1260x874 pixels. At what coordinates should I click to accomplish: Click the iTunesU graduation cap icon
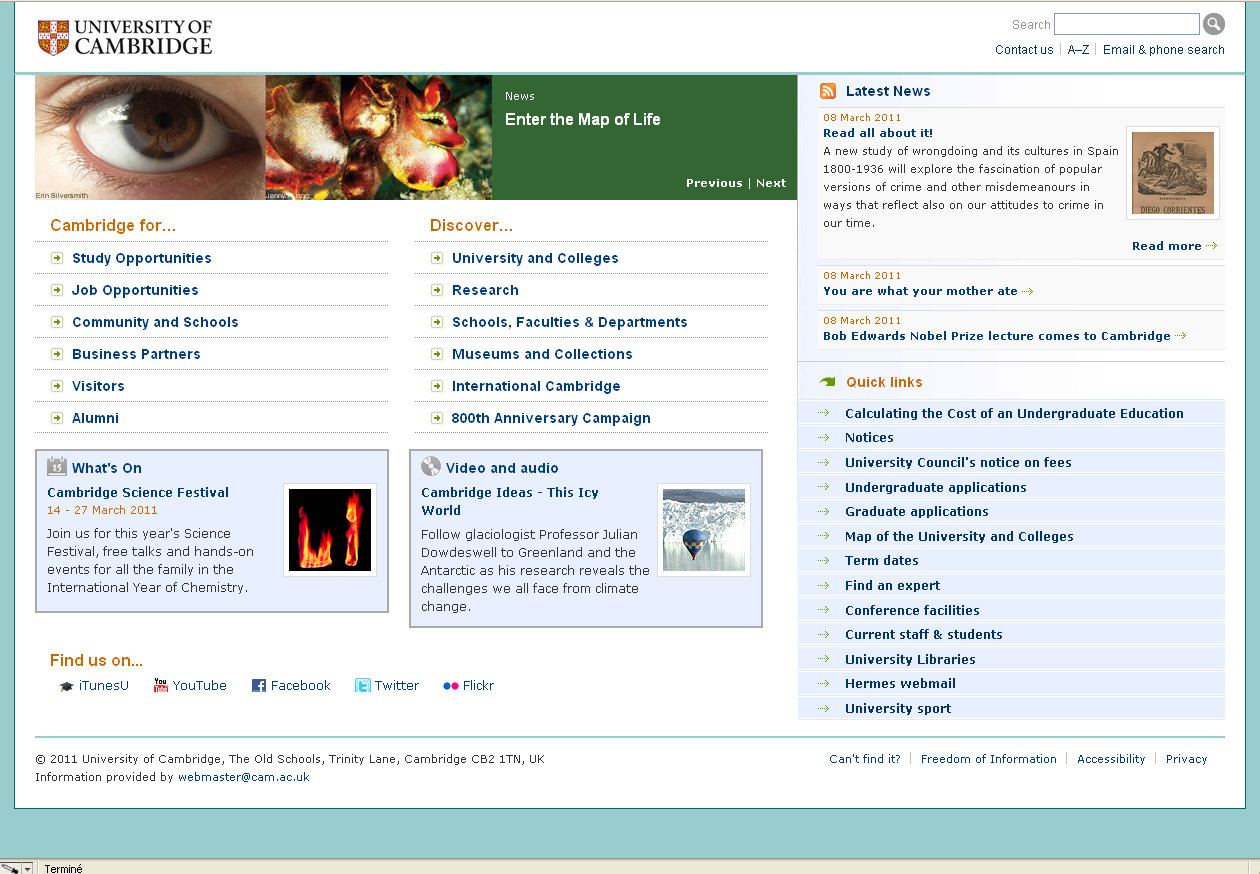(x=66, y=686)
